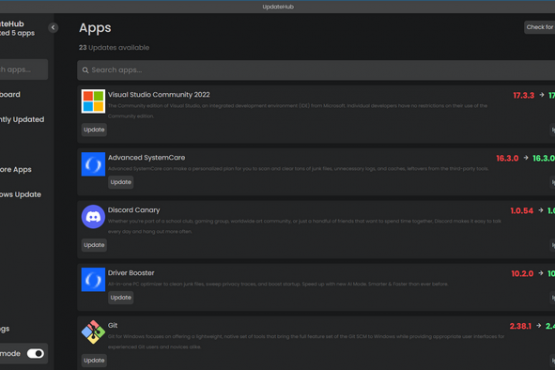
Task: Update Git
Action: click(94, 360)
